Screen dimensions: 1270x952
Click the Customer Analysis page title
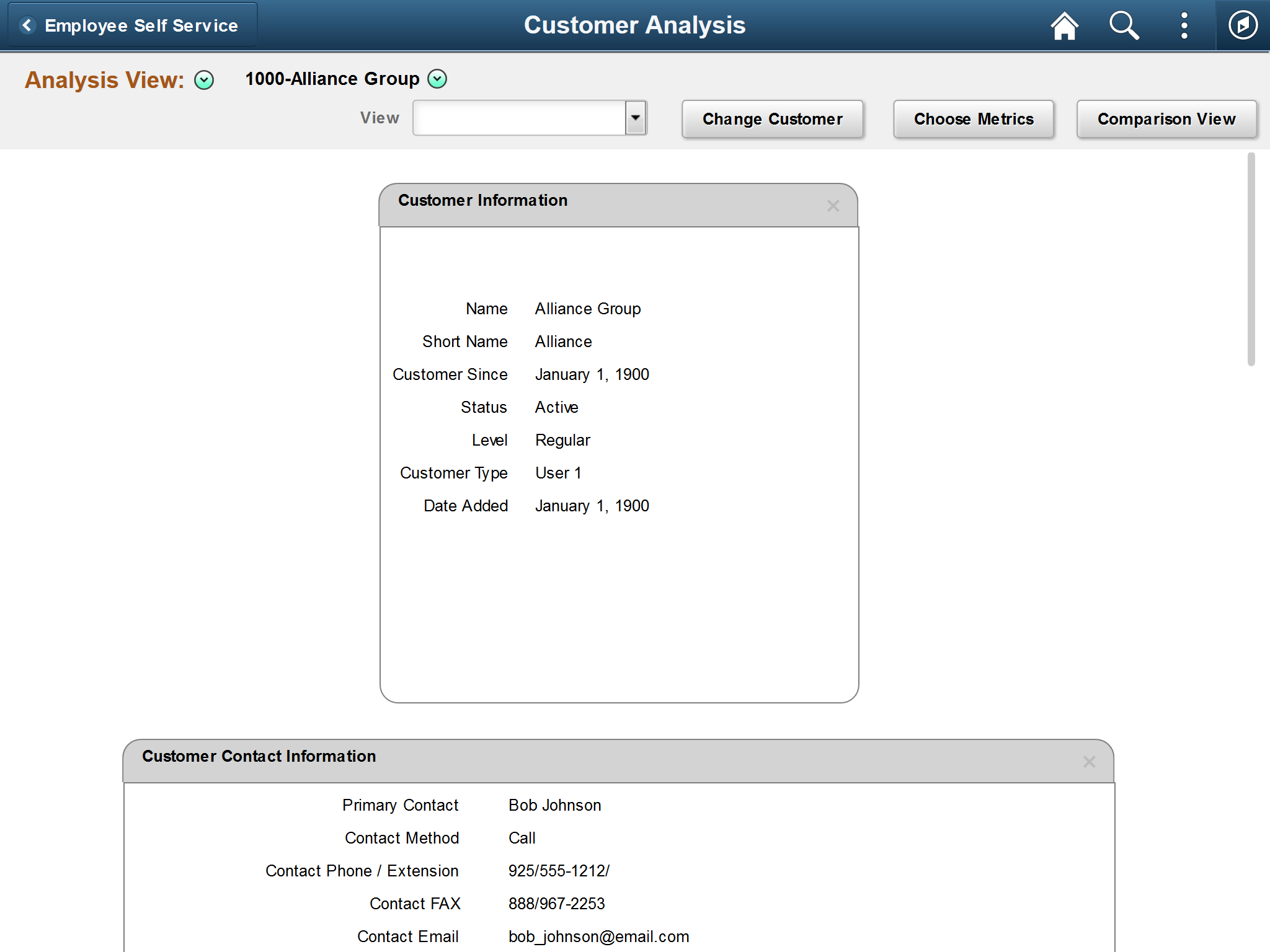(x=634, y=25)
